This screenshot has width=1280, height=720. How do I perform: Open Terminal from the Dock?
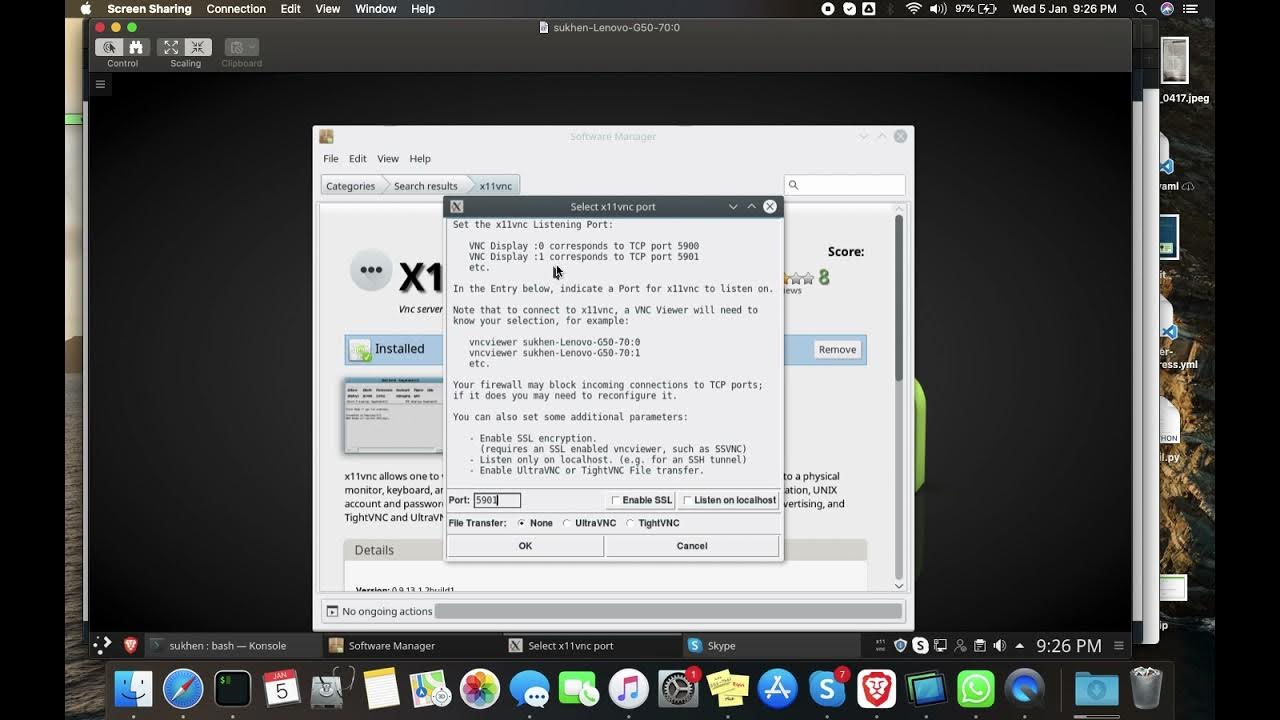pos(233,688)
